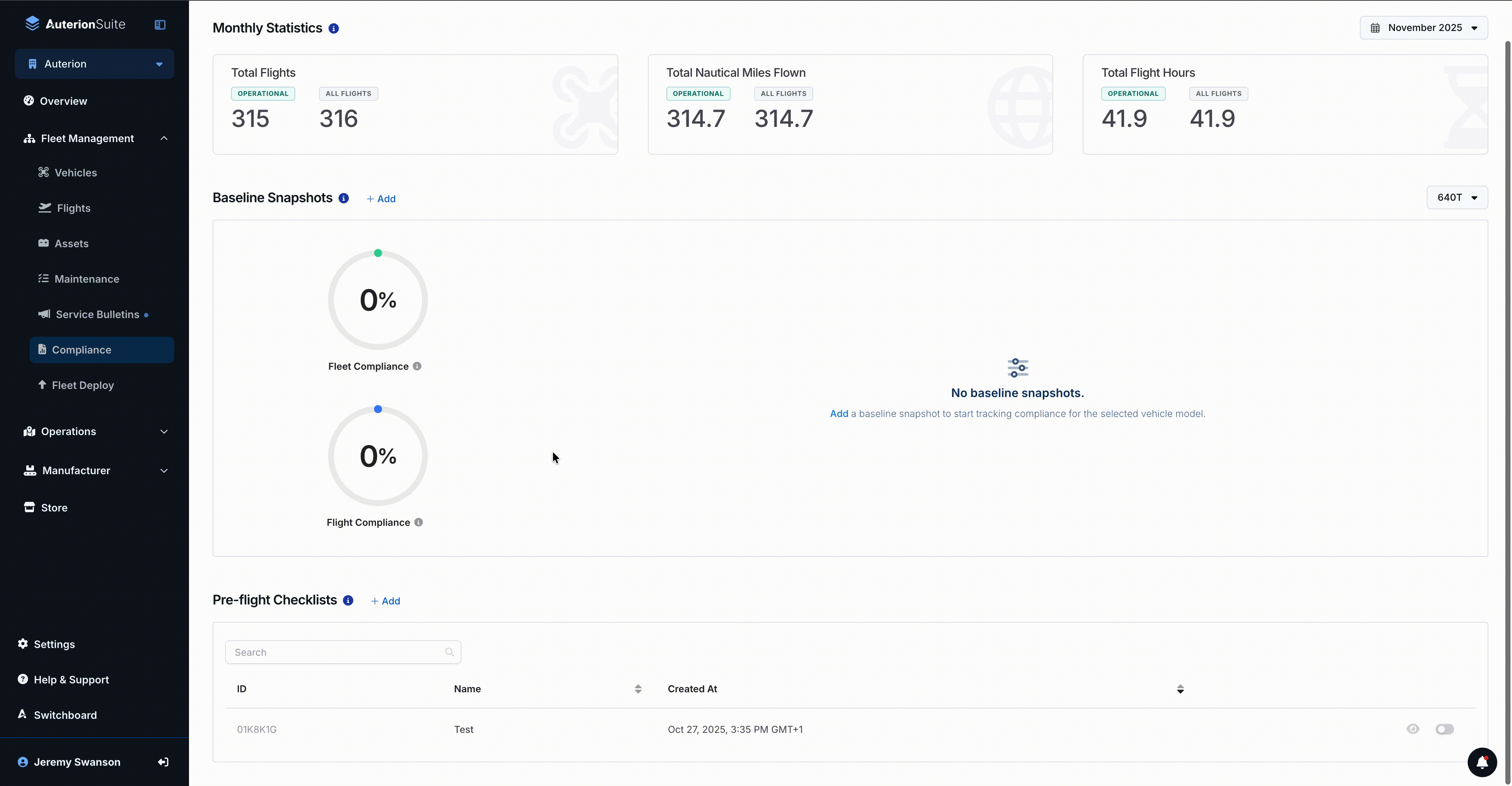Click the Baseline Snapshots info icon

344,198
